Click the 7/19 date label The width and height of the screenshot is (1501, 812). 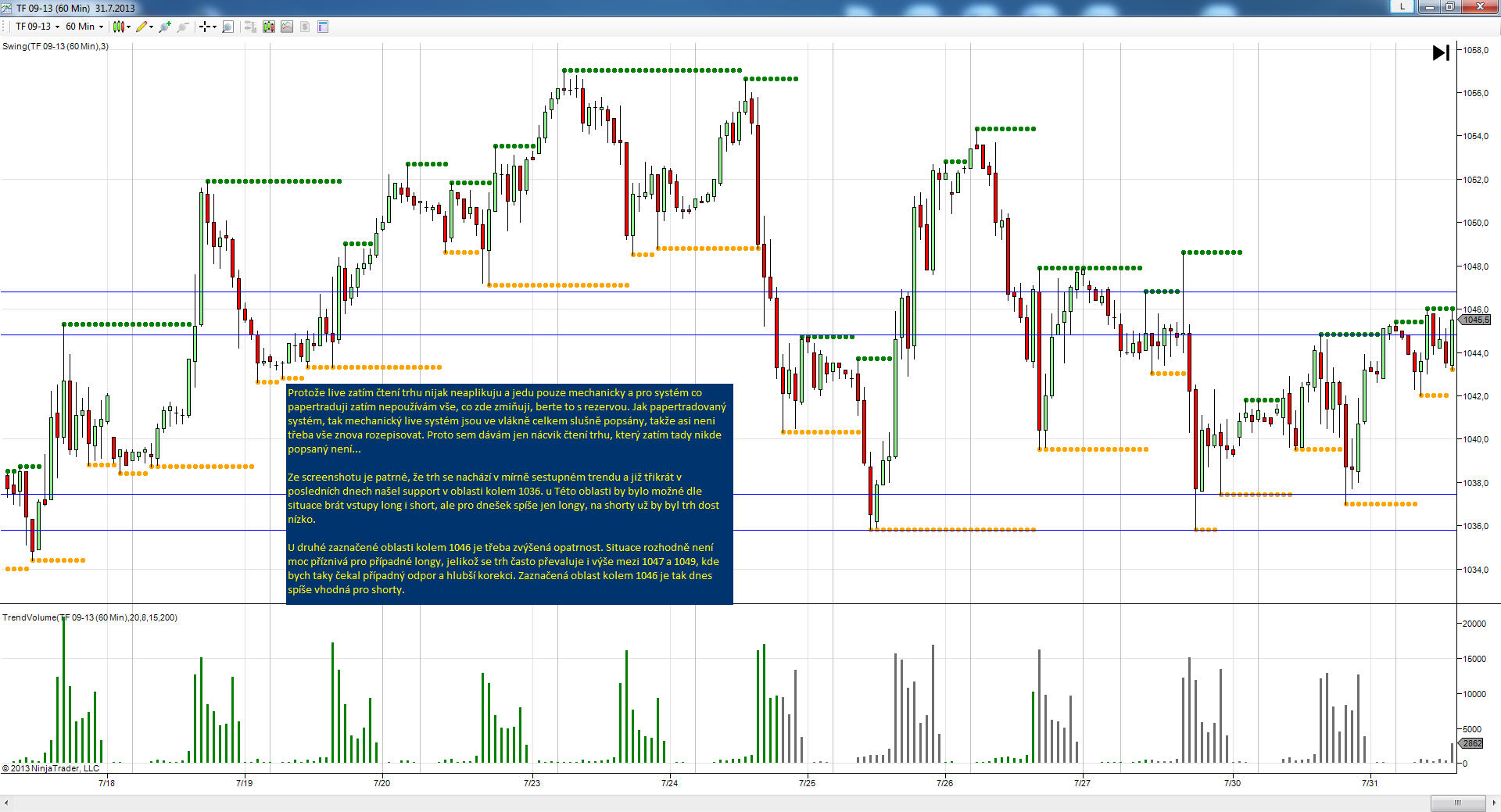[x=244, y=782]
